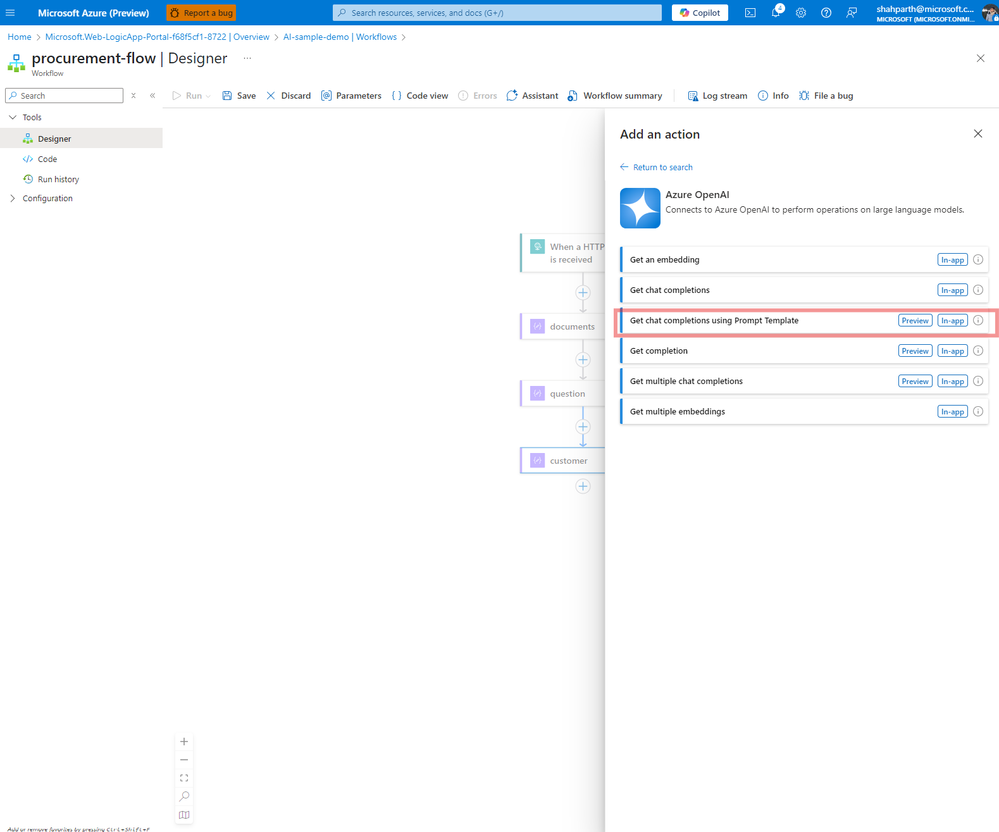The image size is (999, 832).
Task: Select the When a HTTP request trigger node
Action: pos(563,253)
